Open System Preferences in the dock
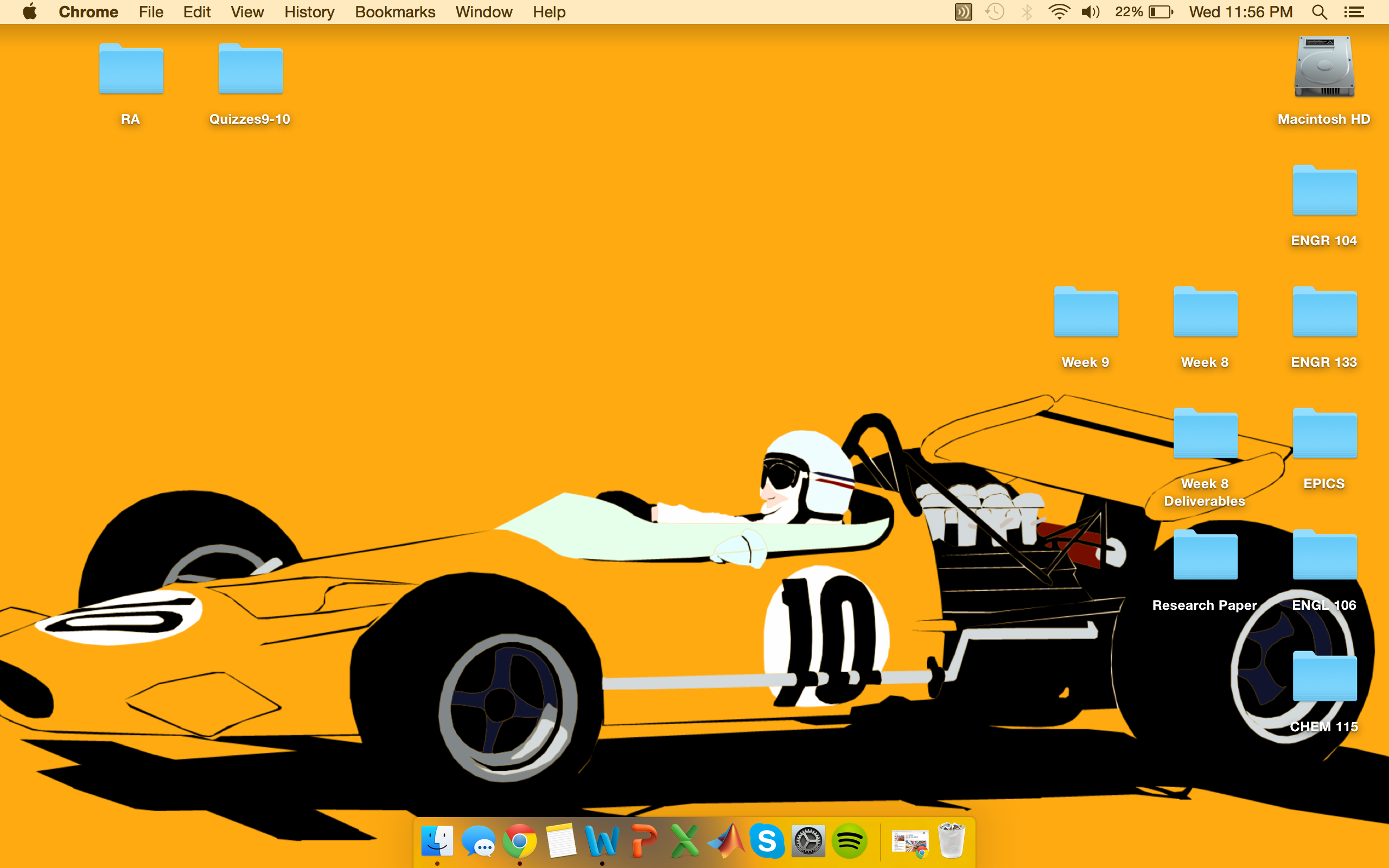 pyautogui.click(x=808, y=841)
